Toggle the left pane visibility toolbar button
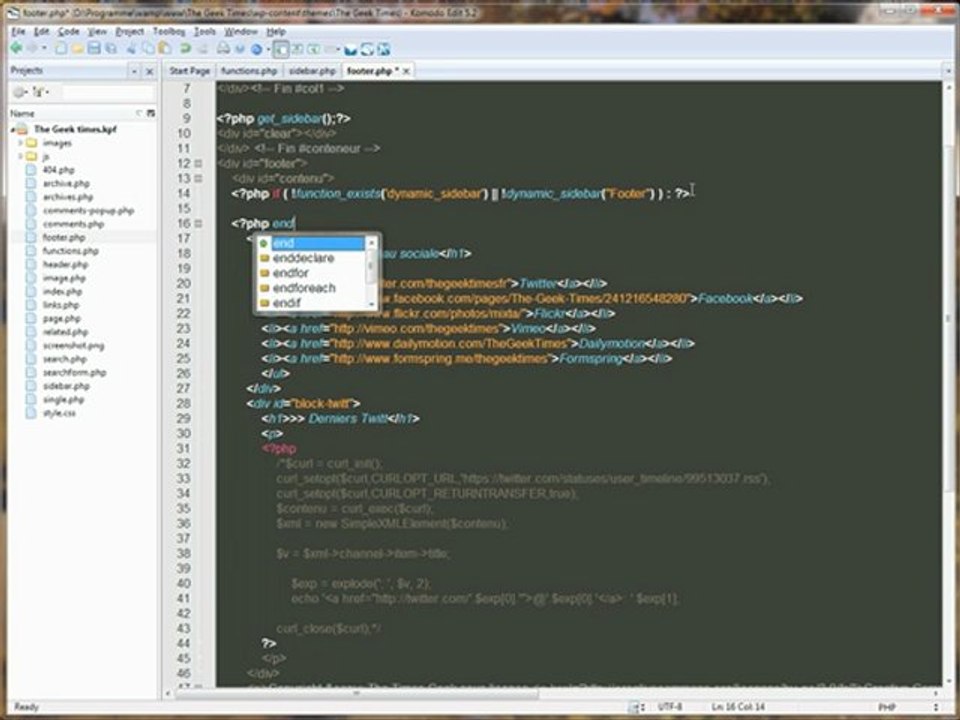The height and width of the screenshot is (720, 960). click(280, 49)
